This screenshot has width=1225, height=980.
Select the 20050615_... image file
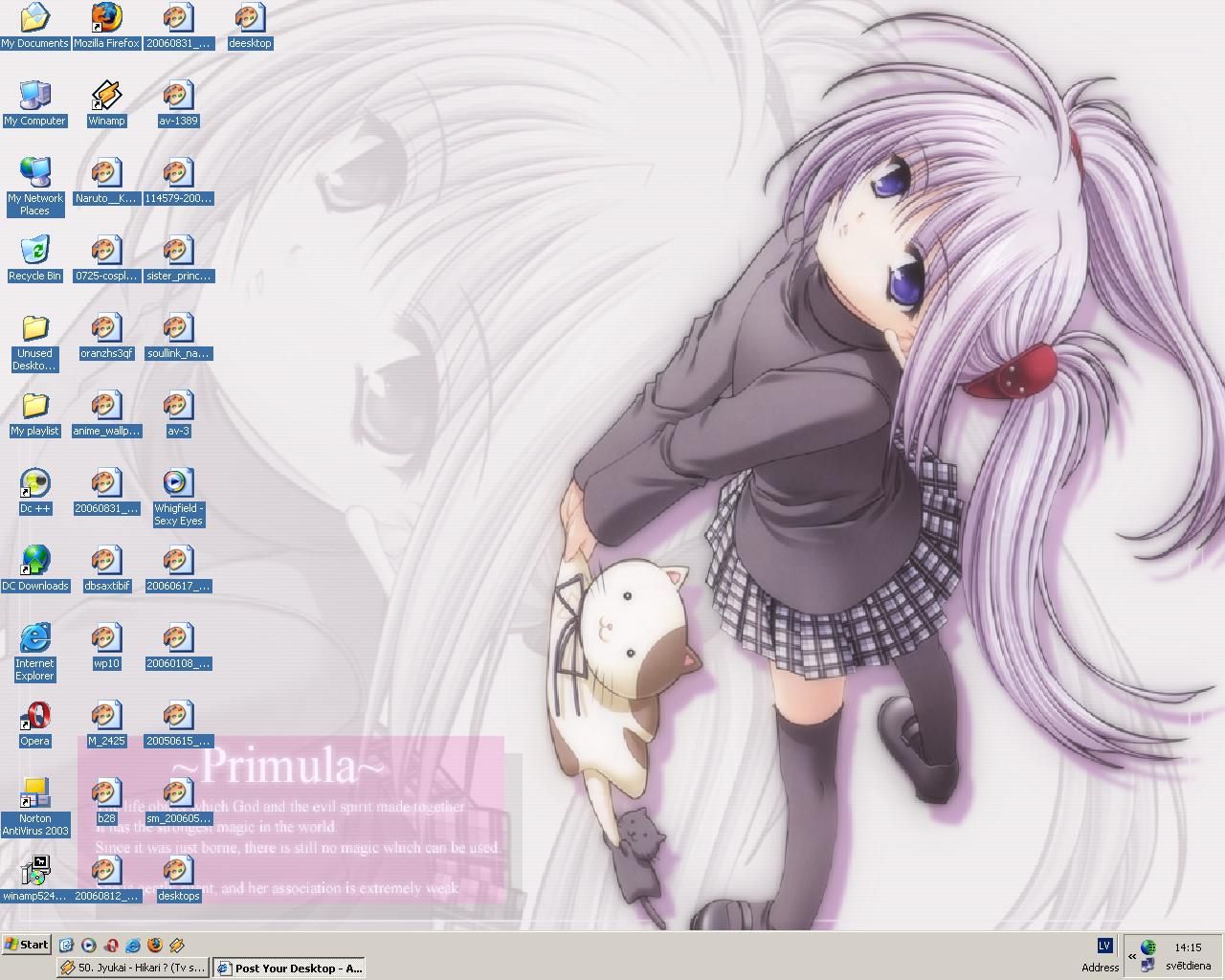coord(178,724)
